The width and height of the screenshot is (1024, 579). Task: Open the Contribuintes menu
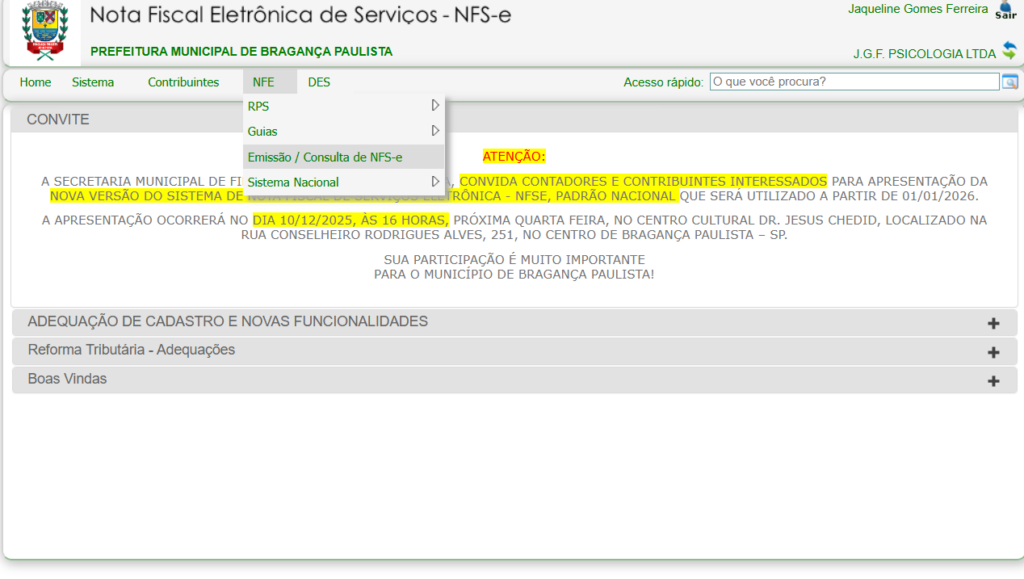click(x=183, y=82)
